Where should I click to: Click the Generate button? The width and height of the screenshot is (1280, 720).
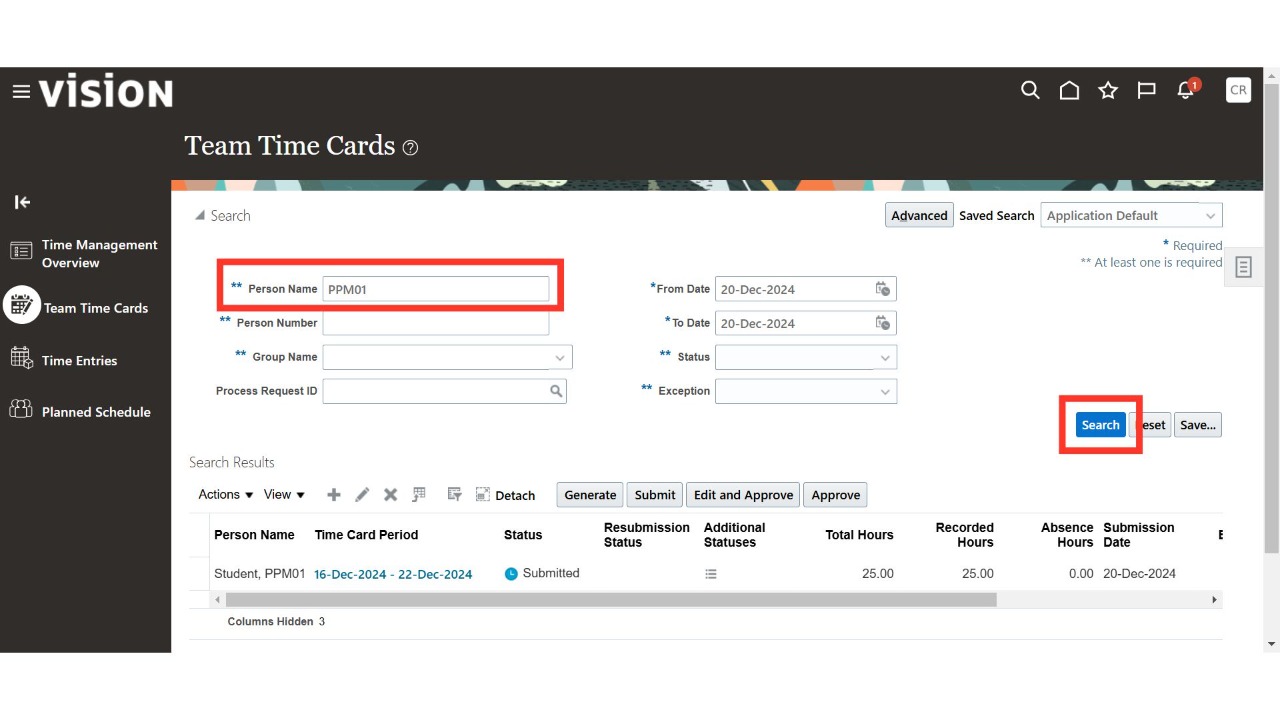590,495
